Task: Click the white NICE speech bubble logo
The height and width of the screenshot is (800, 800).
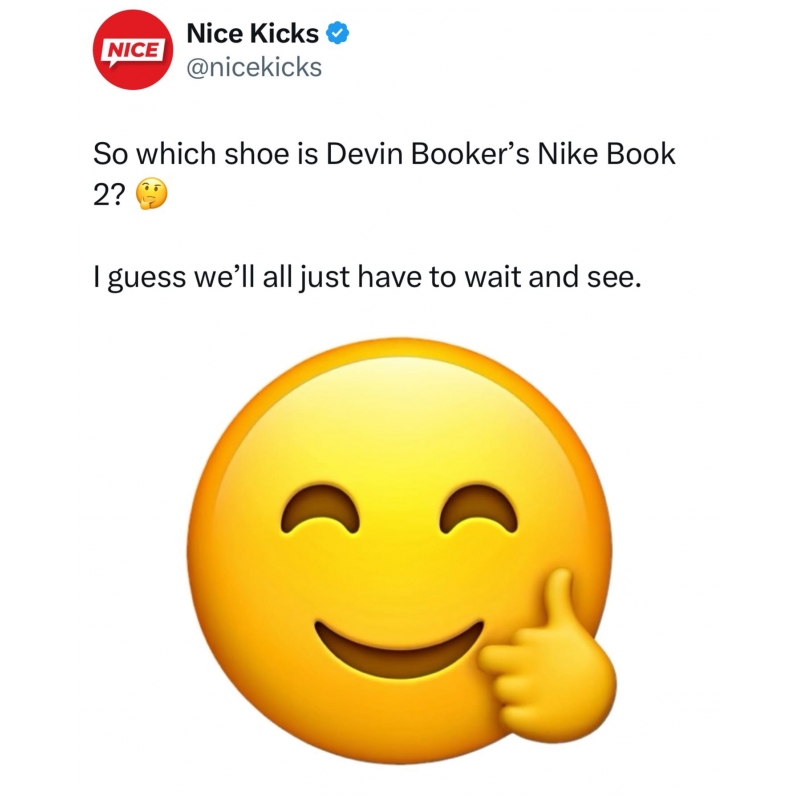Action: tap(133, 52)
